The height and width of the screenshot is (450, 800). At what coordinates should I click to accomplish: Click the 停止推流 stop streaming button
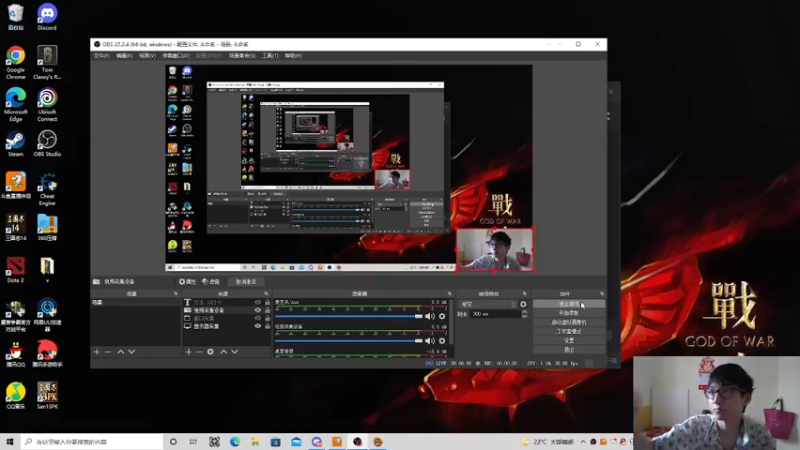coord(569,304)
